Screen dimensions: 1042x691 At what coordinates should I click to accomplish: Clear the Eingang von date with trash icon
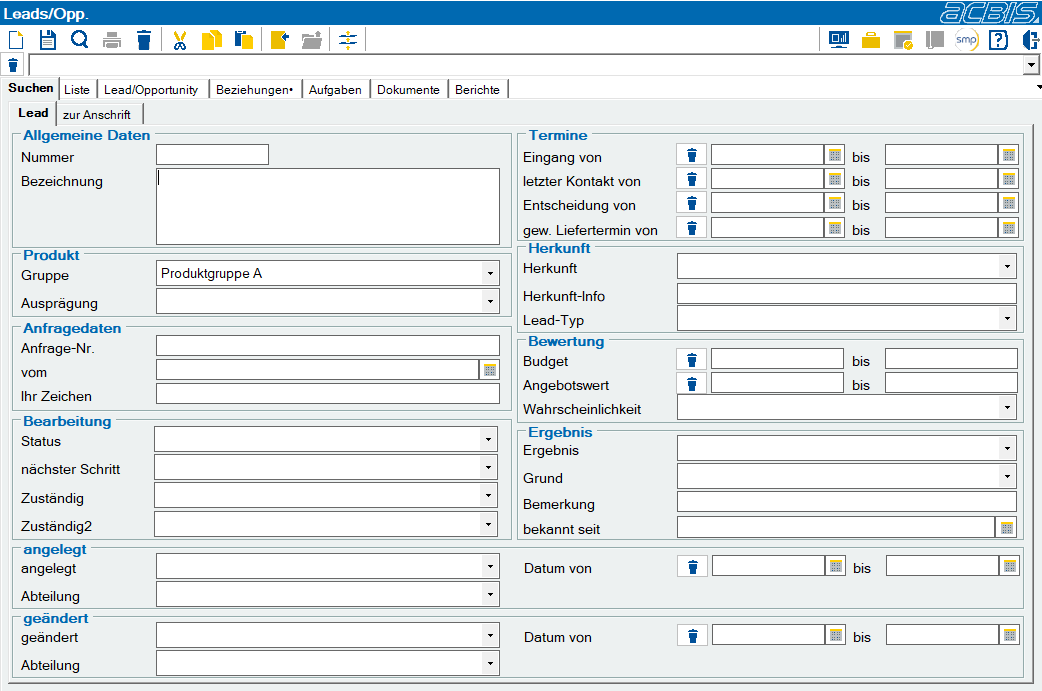pos(692,155)
